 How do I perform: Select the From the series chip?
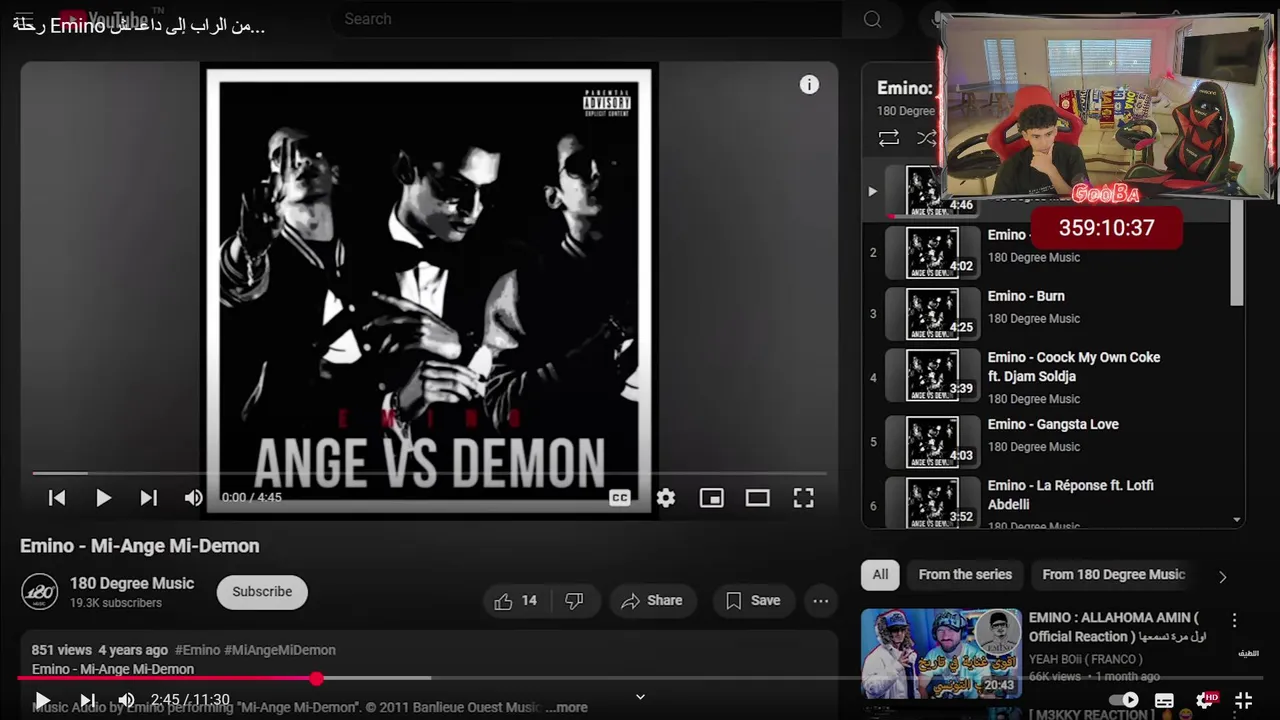click(x=965, y=575)
